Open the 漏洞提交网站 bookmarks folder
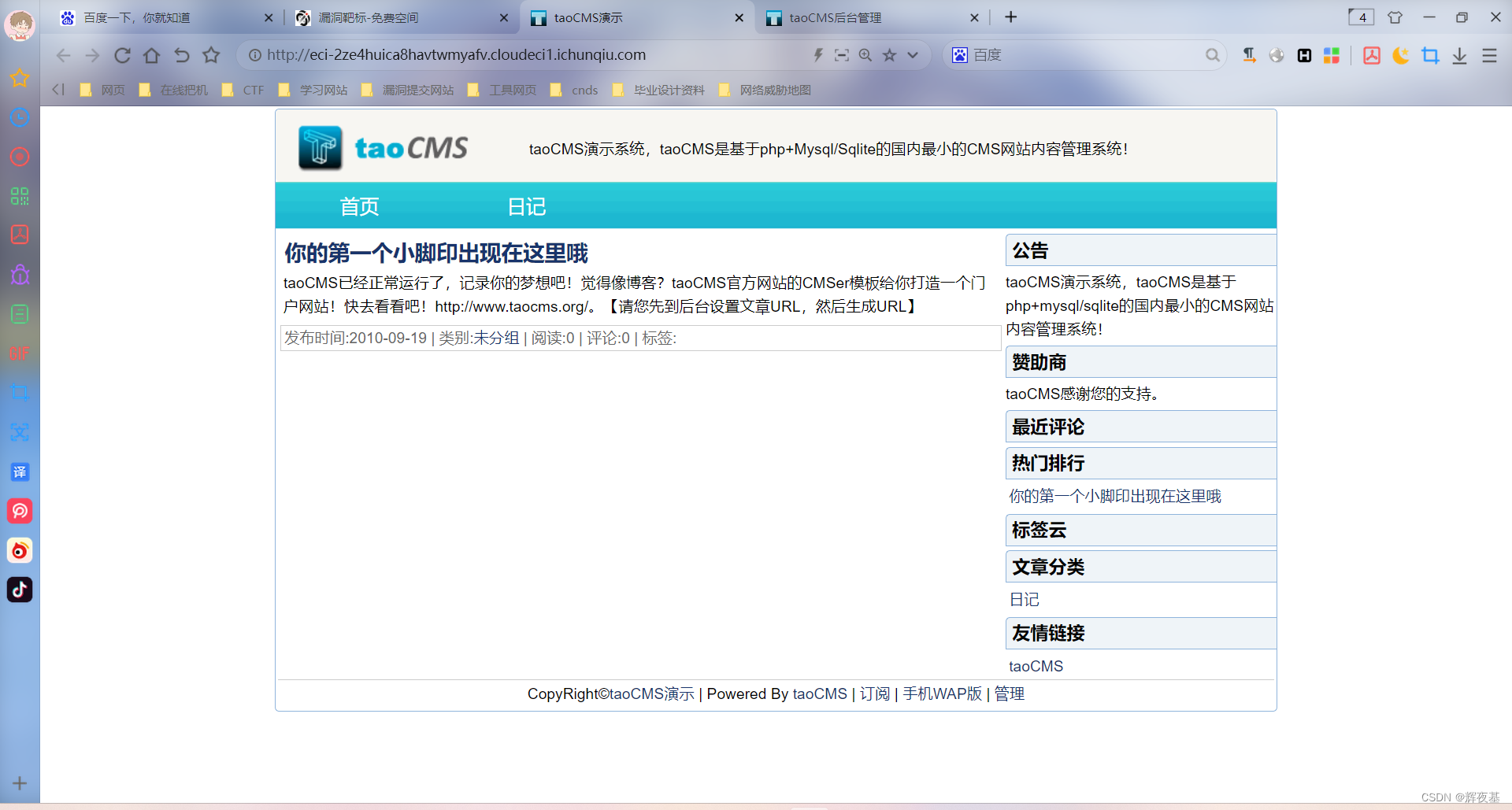This screenshot has height=810, width=1512. pyautogui.click(x=408, y=91)
